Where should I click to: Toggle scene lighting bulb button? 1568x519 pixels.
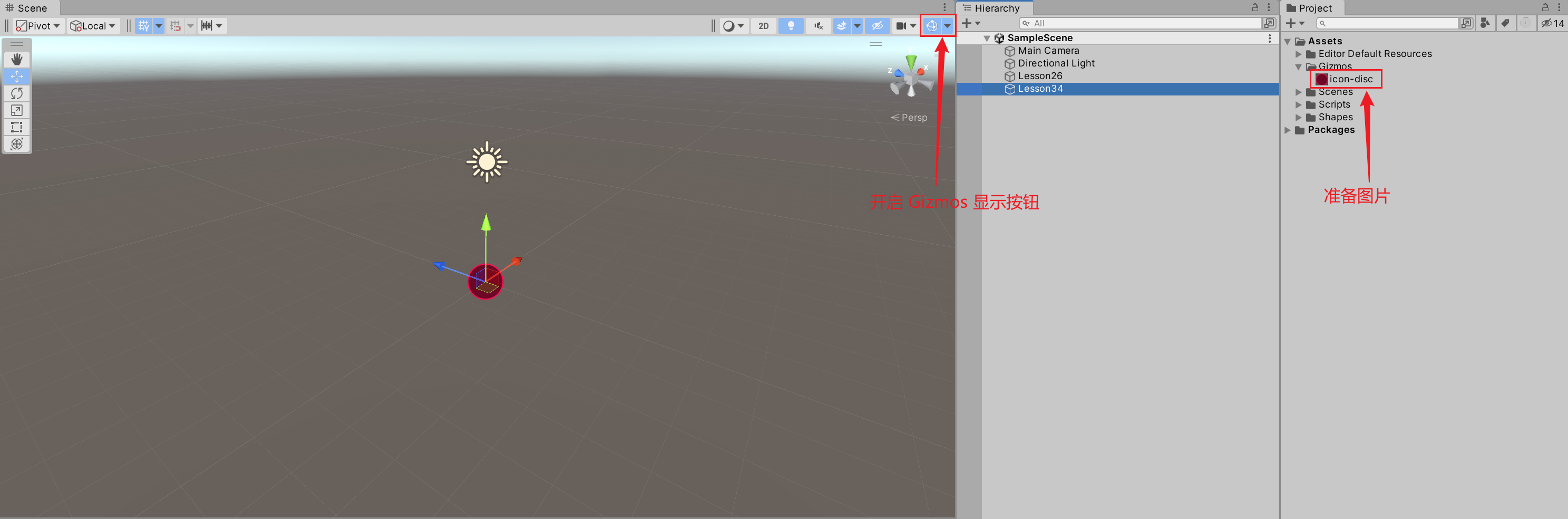(x=791, y=26)
